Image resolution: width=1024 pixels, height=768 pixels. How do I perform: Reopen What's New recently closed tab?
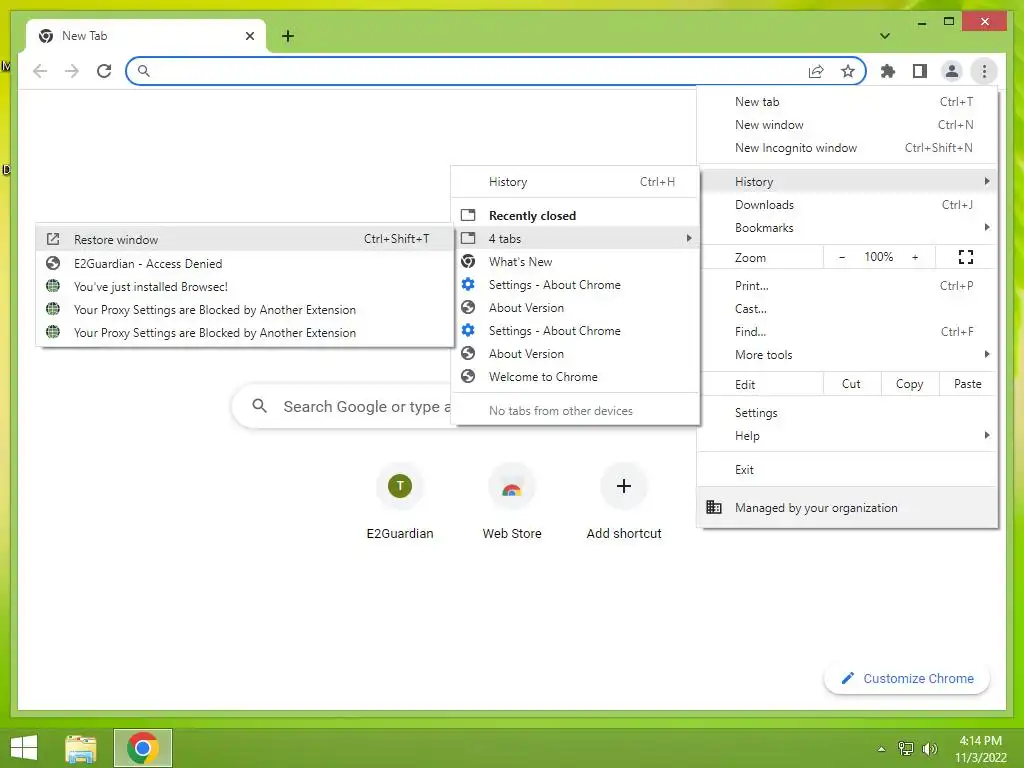[575, 262]
